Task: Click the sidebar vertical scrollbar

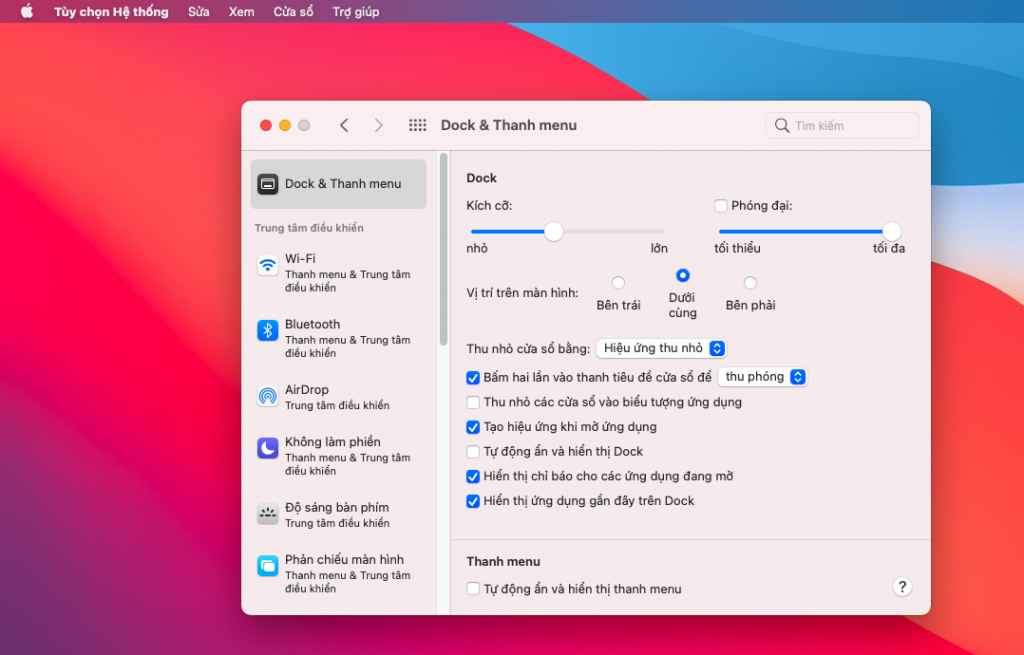Action: (x=443, y=249)
